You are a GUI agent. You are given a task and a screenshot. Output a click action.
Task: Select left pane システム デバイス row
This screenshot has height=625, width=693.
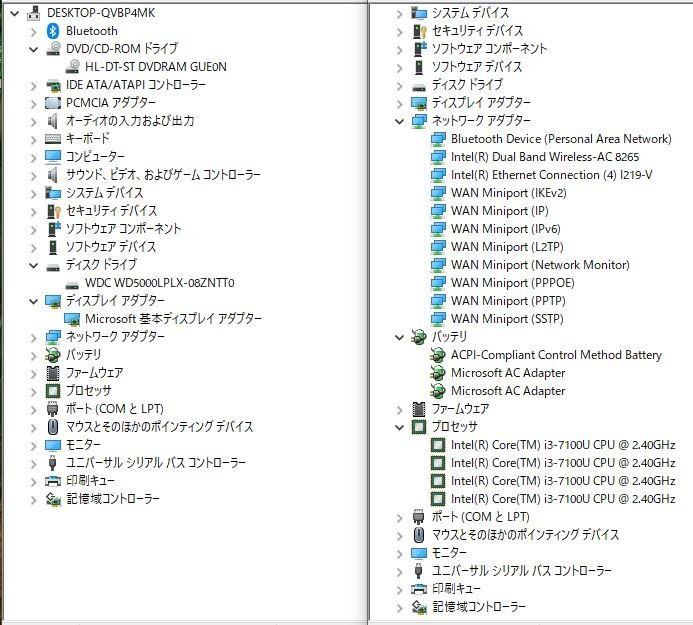pos(104,193)
